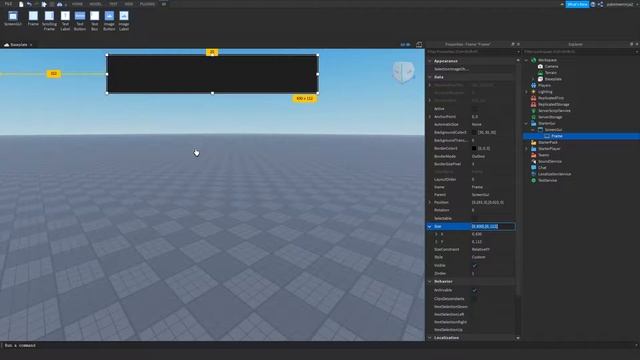Image resolution: width=640 pixels, height=360 pixels.
Task: Click the New file icon in quick access bar
Action: (21, 4)
